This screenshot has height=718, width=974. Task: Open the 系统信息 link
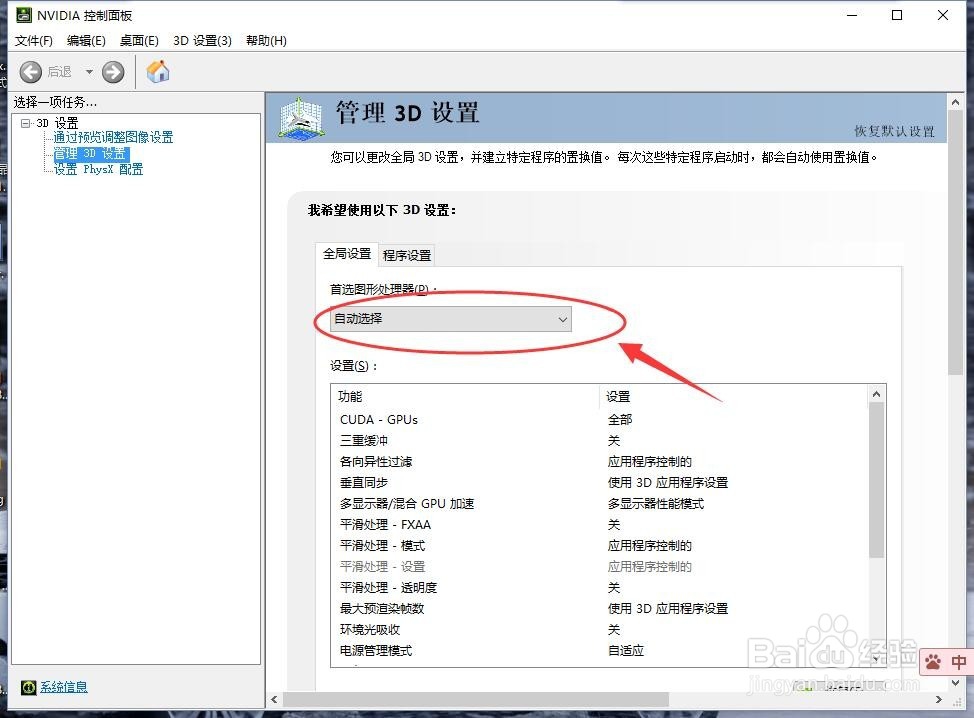coord(63,686)
